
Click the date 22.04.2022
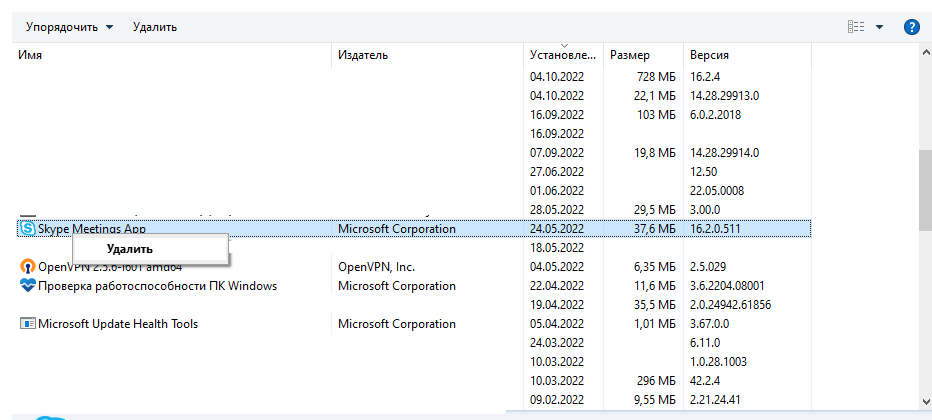(x=557, y=286)
